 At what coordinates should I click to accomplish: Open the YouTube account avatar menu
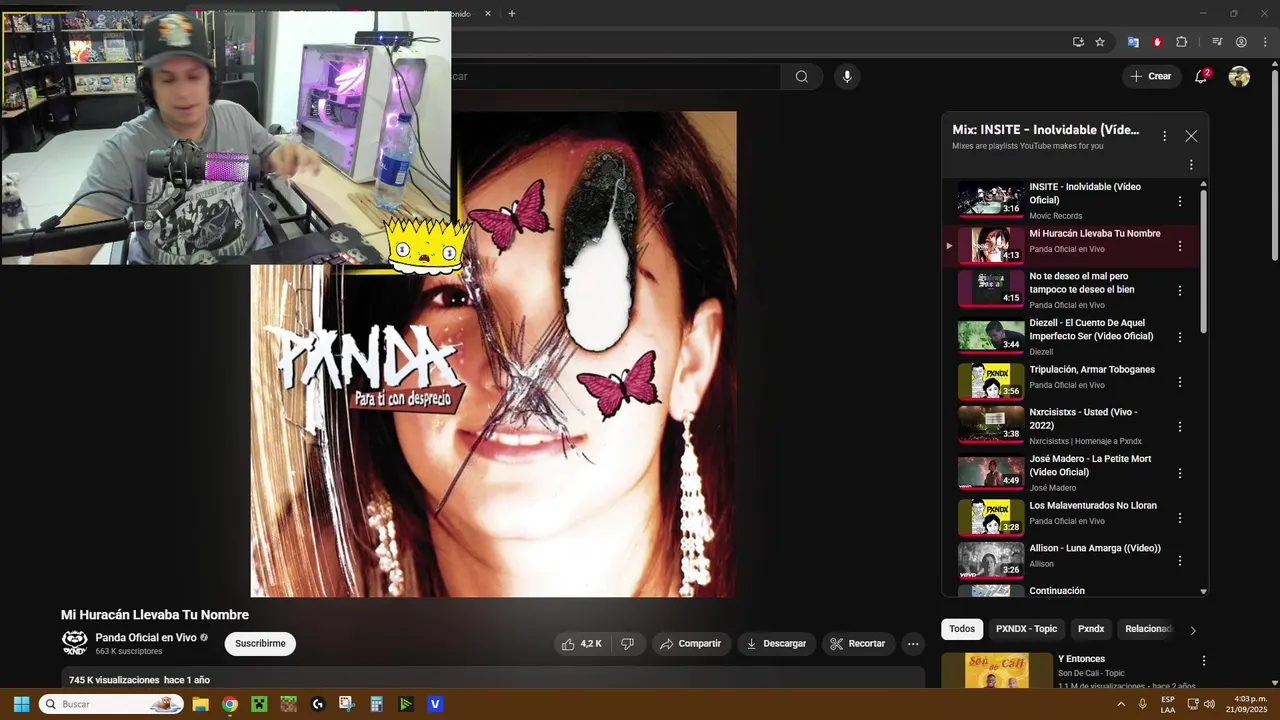point(1239,77)
